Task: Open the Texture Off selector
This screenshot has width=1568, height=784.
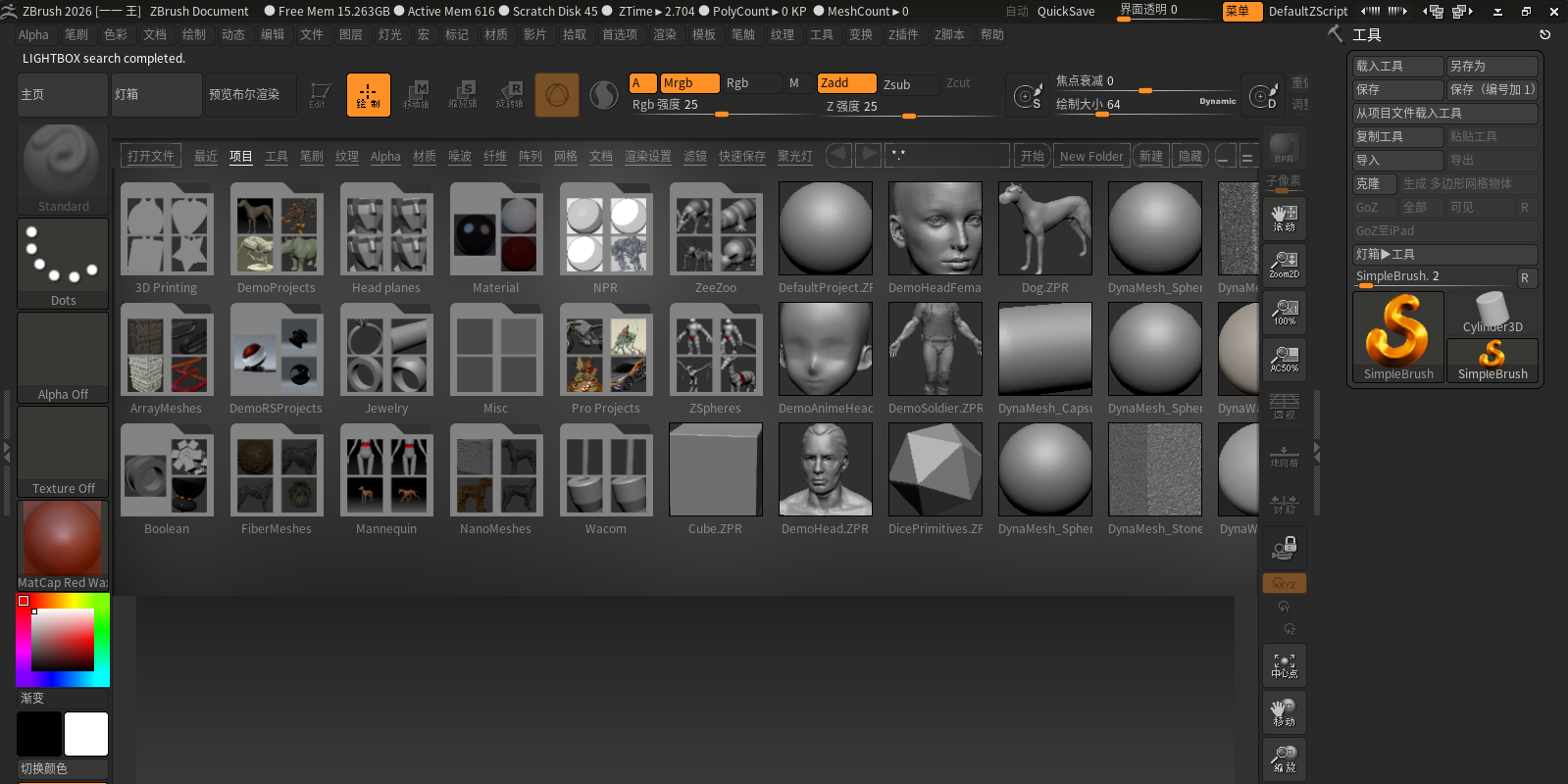Action: (63, 450)
